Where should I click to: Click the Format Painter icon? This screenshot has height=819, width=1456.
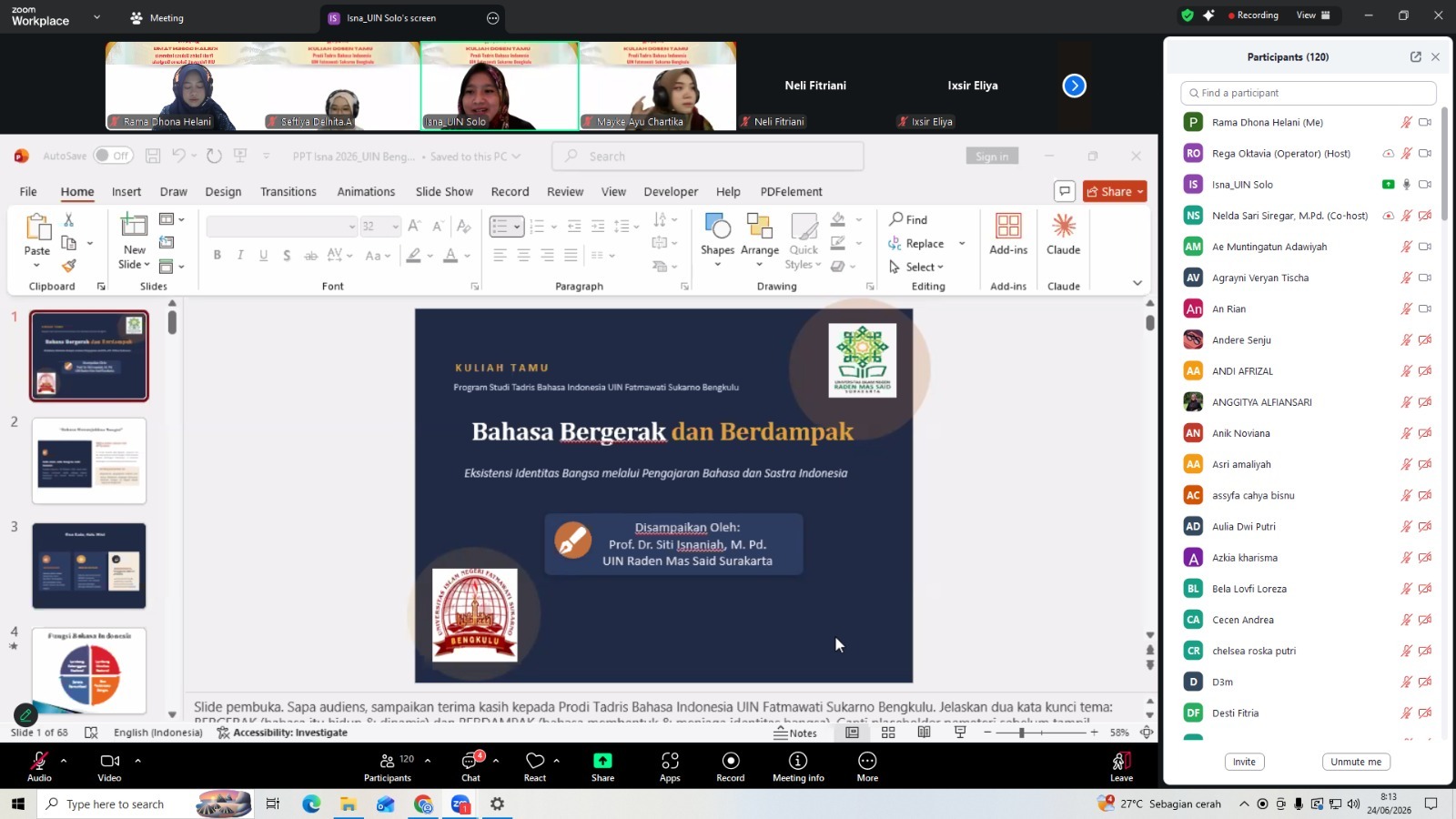coord(69,266)
